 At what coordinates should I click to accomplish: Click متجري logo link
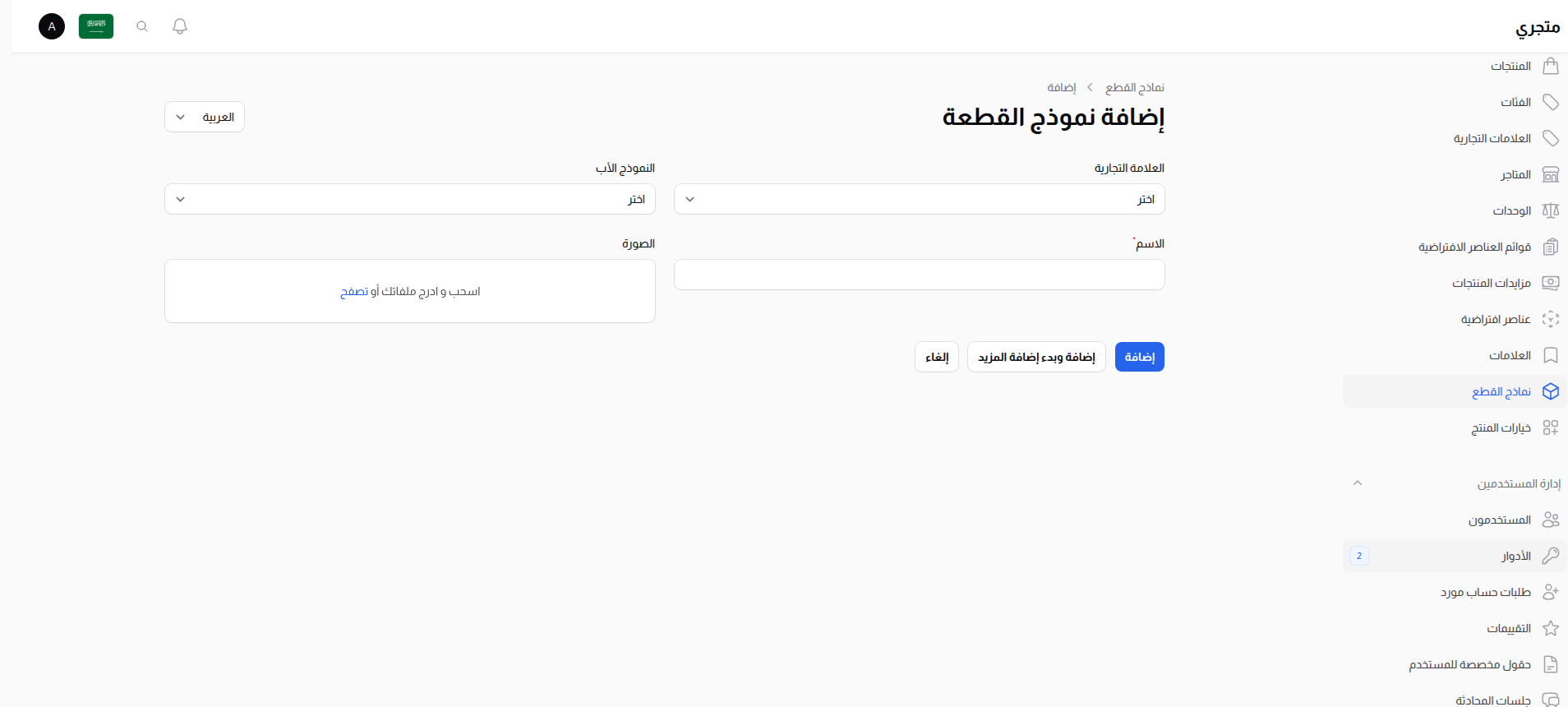point(1538,27)
